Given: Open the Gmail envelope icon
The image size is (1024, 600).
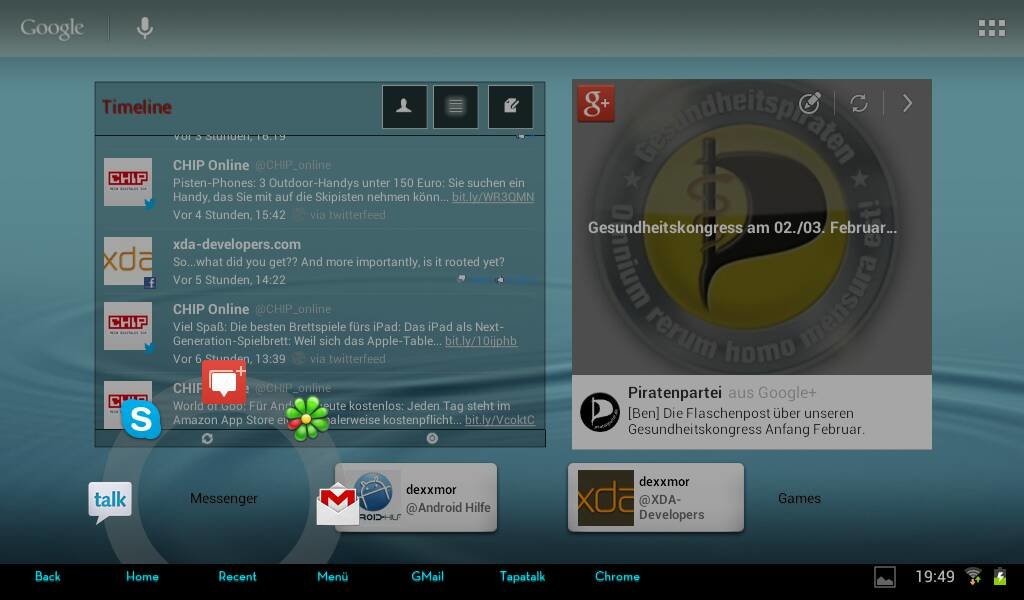Looking at the screenshot, I should pos(337,503).
